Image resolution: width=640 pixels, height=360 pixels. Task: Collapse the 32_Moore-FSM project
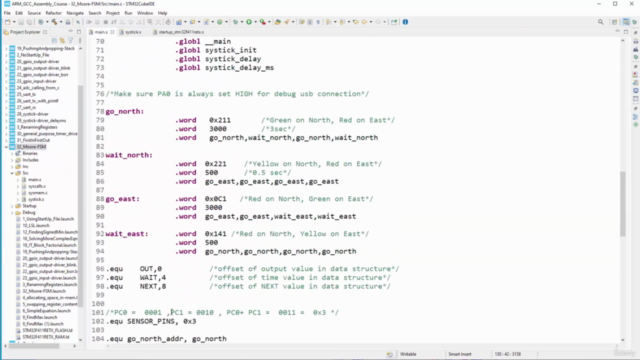[6, 147]
